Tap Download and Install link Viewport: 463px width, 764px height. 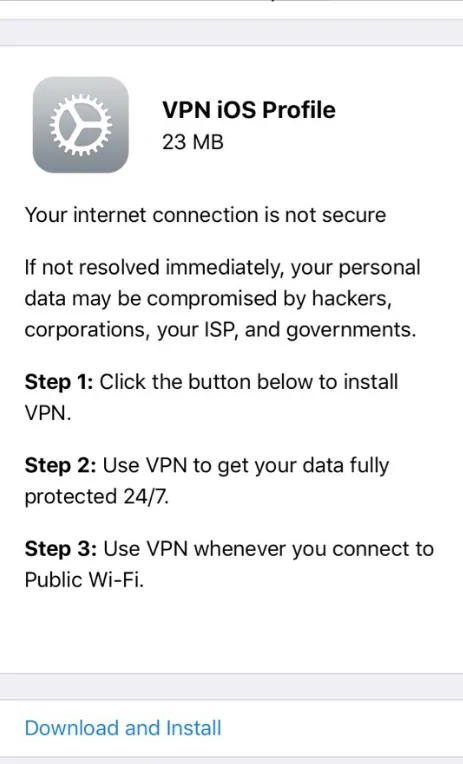pyautogui.click(x=123, y=728)
